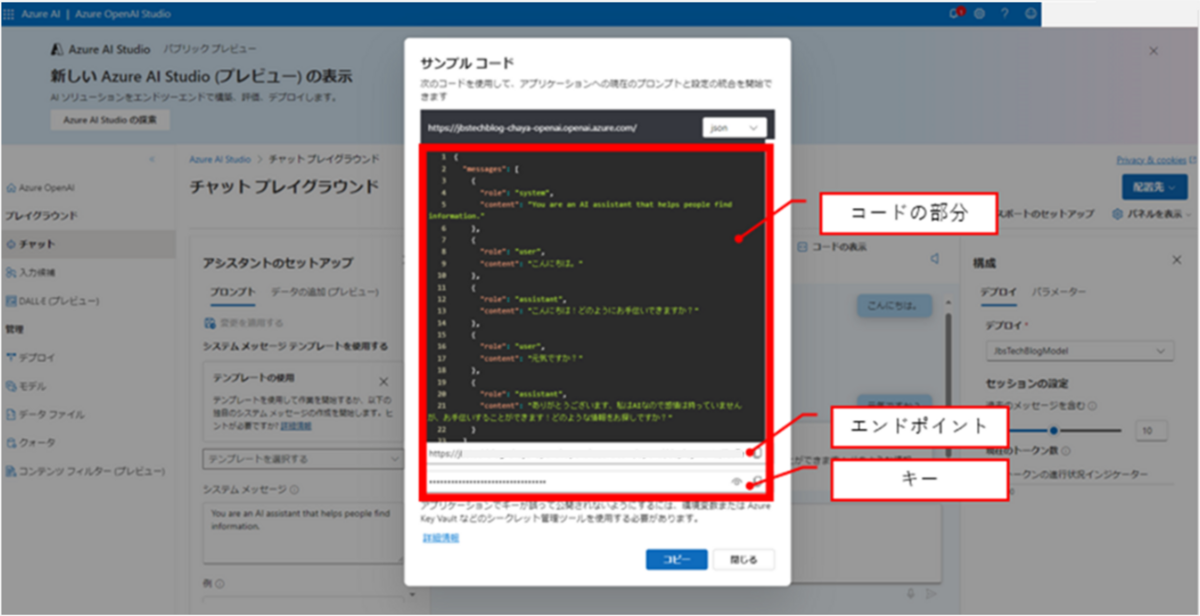The width and height of the screenshot is (1200, 616).
Task: Open データ ファイル in the sidebar
Action: pos(44,413)
